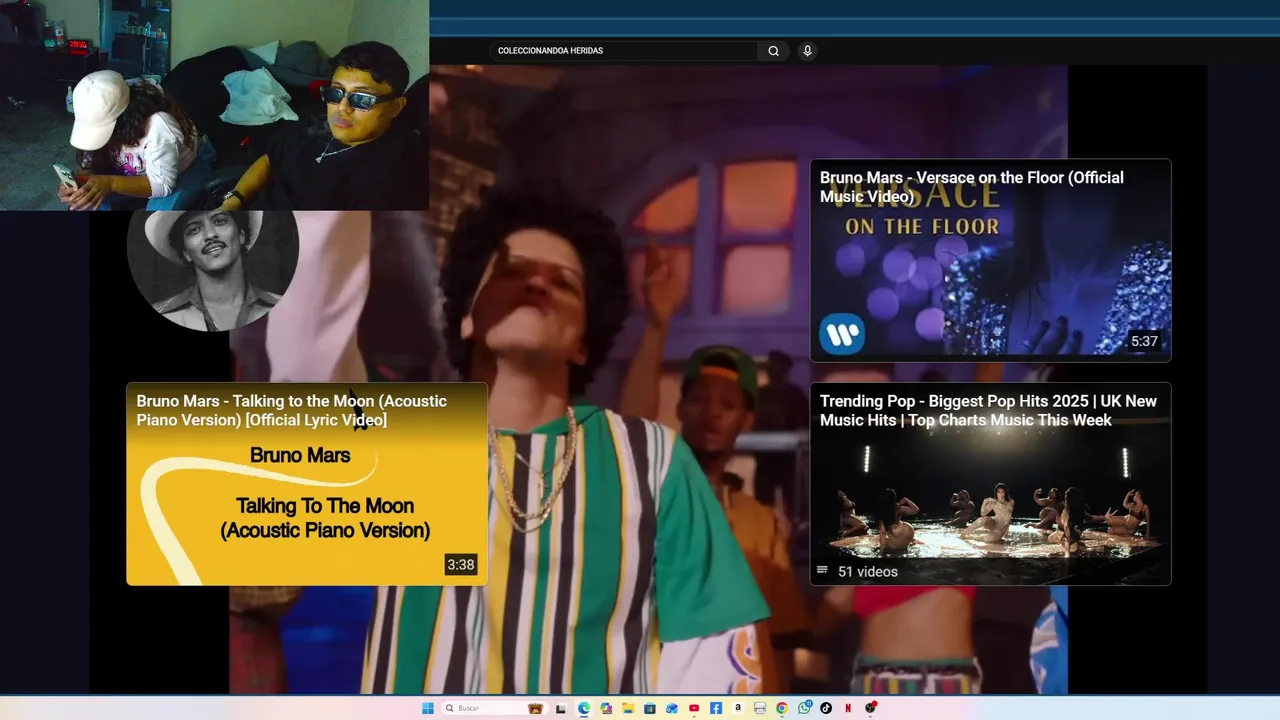
Task: Open Outlook mail from the taskbar
Action: [x=672, y=708]
